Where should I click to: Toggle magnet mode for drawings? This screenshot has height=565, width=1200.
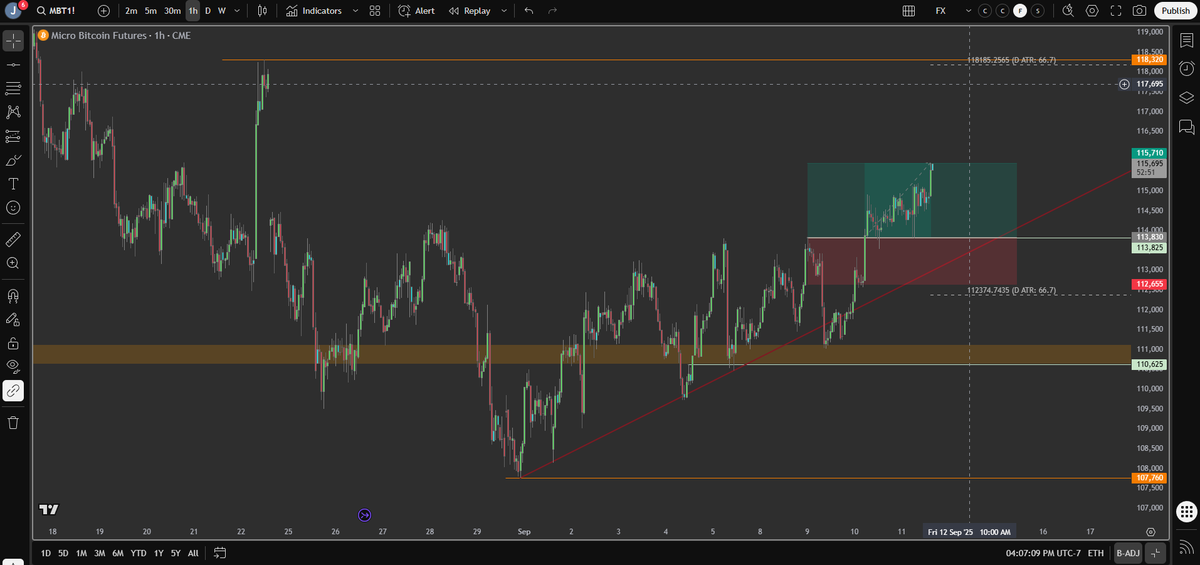click(x=13, y=296)
